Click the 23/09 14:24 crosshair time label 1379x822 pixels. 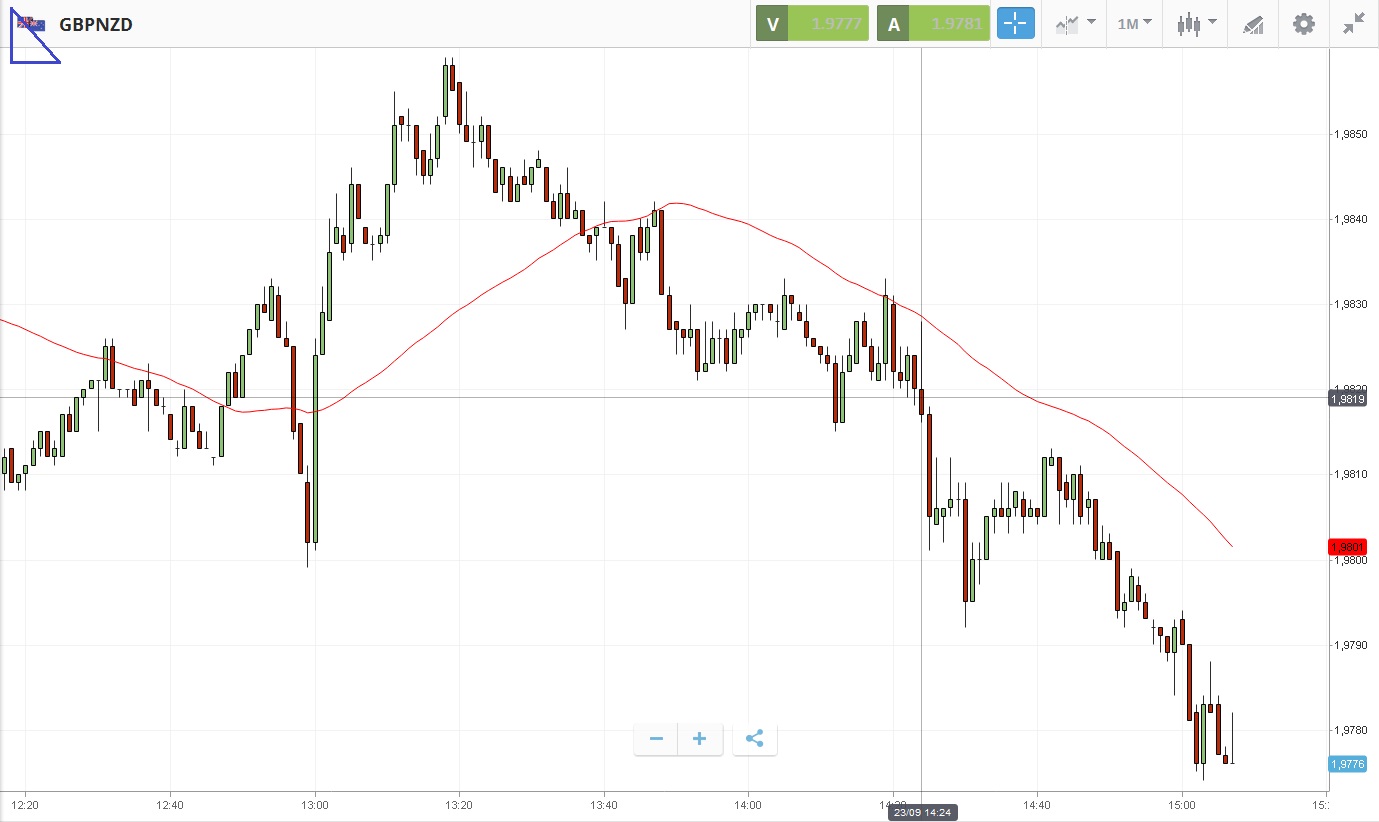(922, 813)
